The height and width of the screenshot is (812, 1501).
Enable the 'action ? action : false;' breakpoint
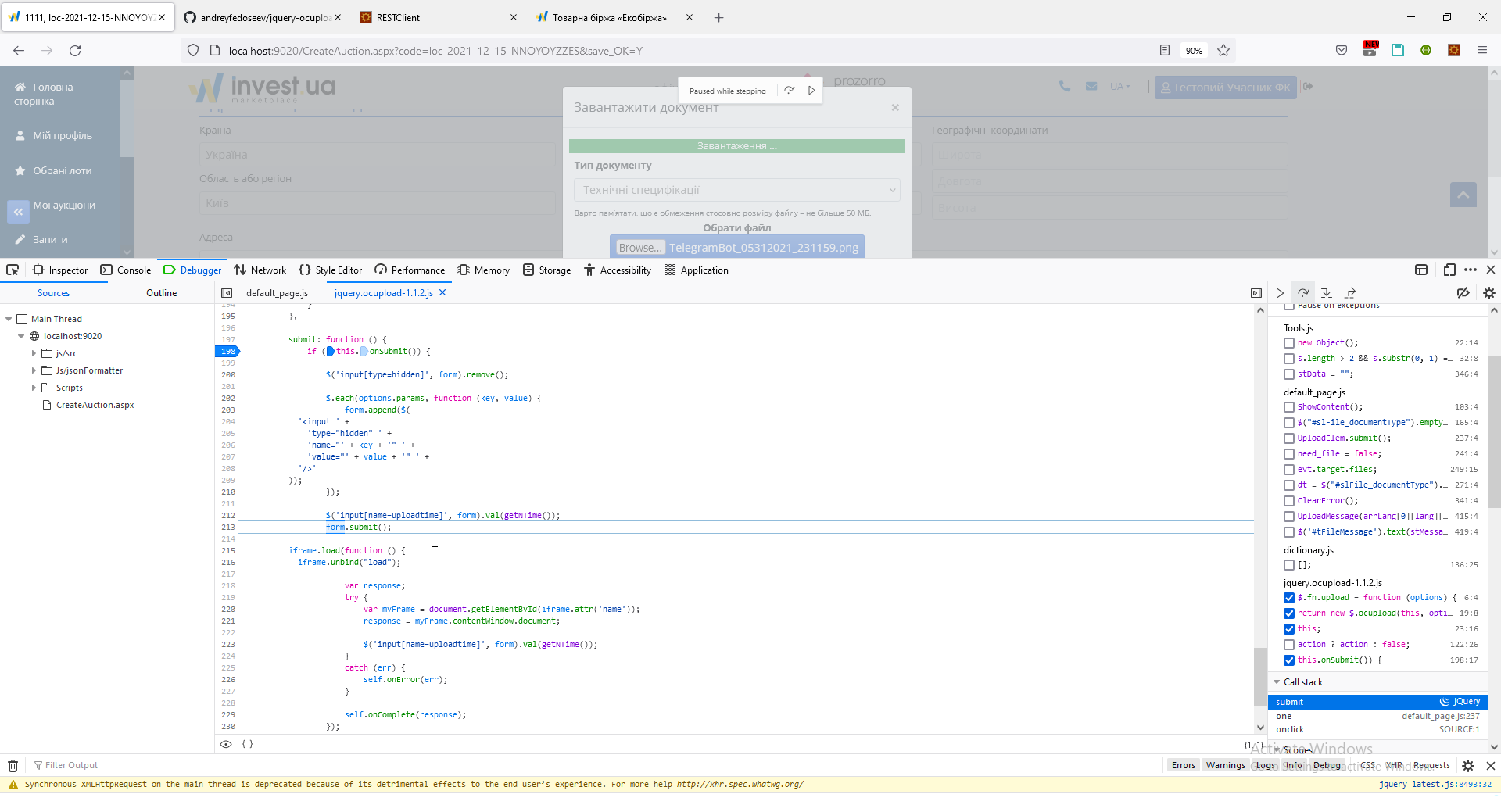coord(1289,645)
